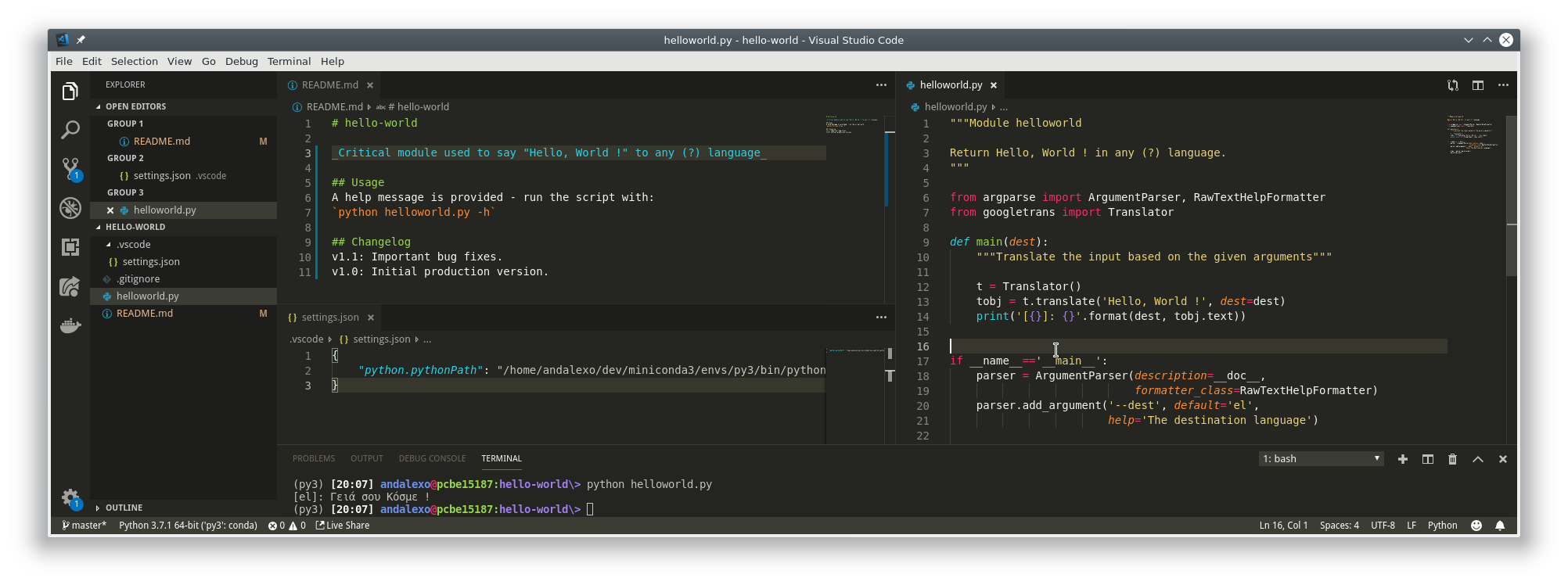Click the feedback smiley icon in status bar
The height and width of the screenshot is (585, 1568).
(1476, 526)
